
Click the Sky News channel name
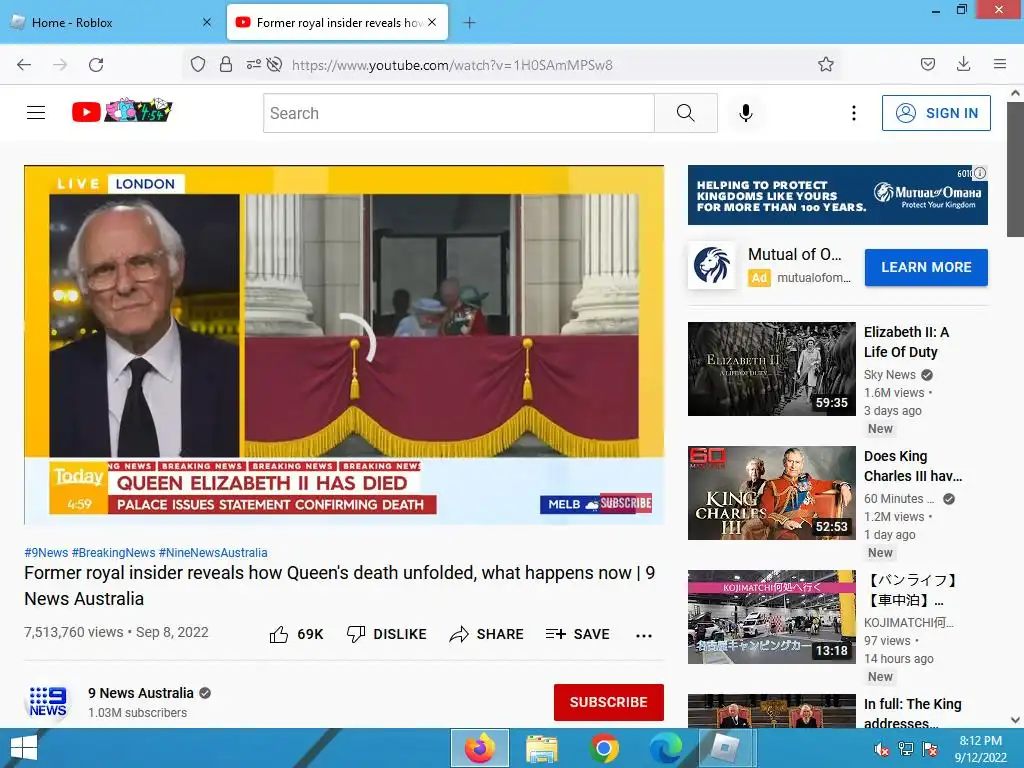(889, 374)
